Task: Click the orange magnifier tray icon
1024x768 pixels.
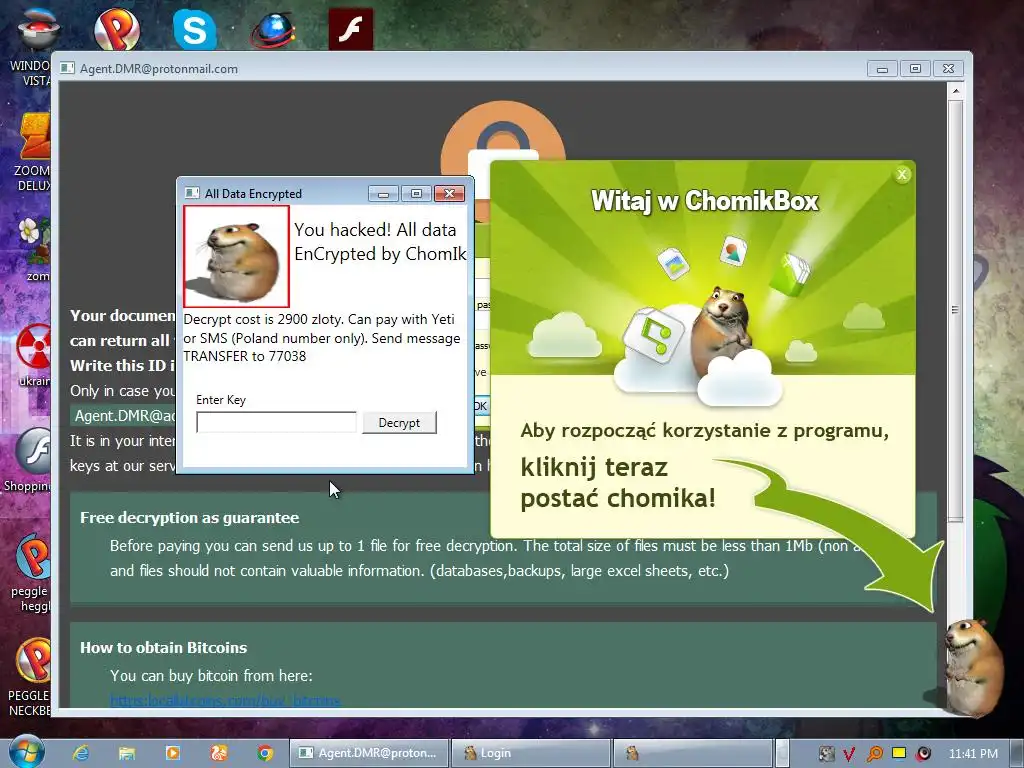Action: (874, 754)
